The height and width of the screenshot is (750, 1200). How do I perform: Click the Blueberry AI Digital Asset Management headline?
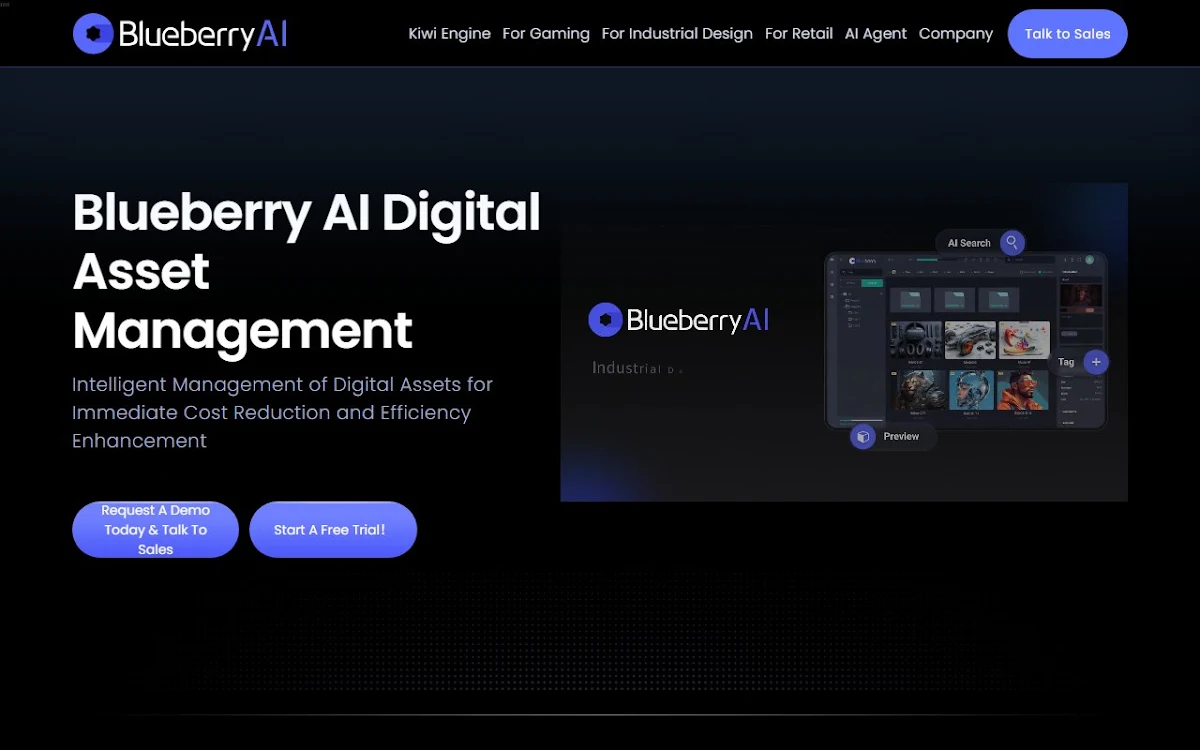pyautogui.click(x=307, y=271)
